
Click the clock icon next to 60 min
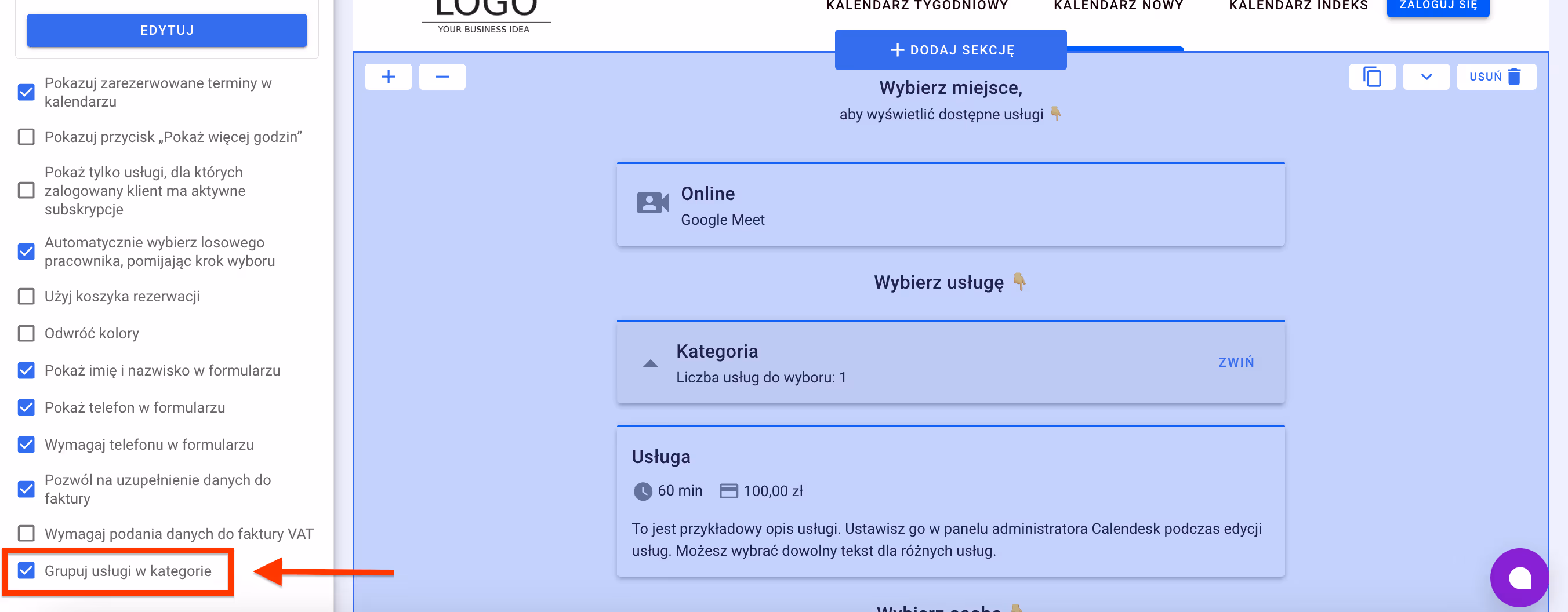click(644, 491)
